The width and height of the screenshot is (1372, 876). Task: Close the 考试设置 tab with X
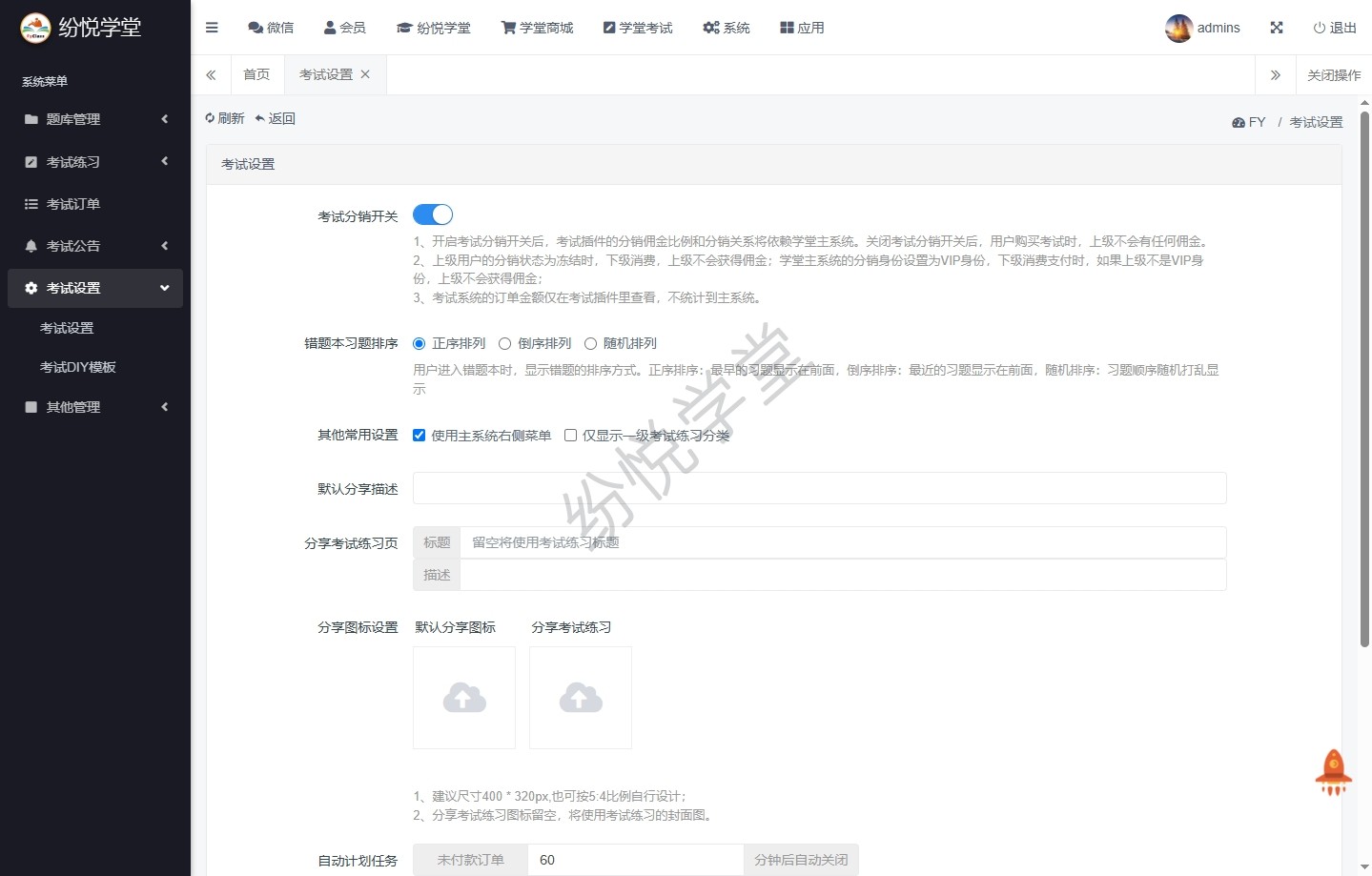point(365,74)
